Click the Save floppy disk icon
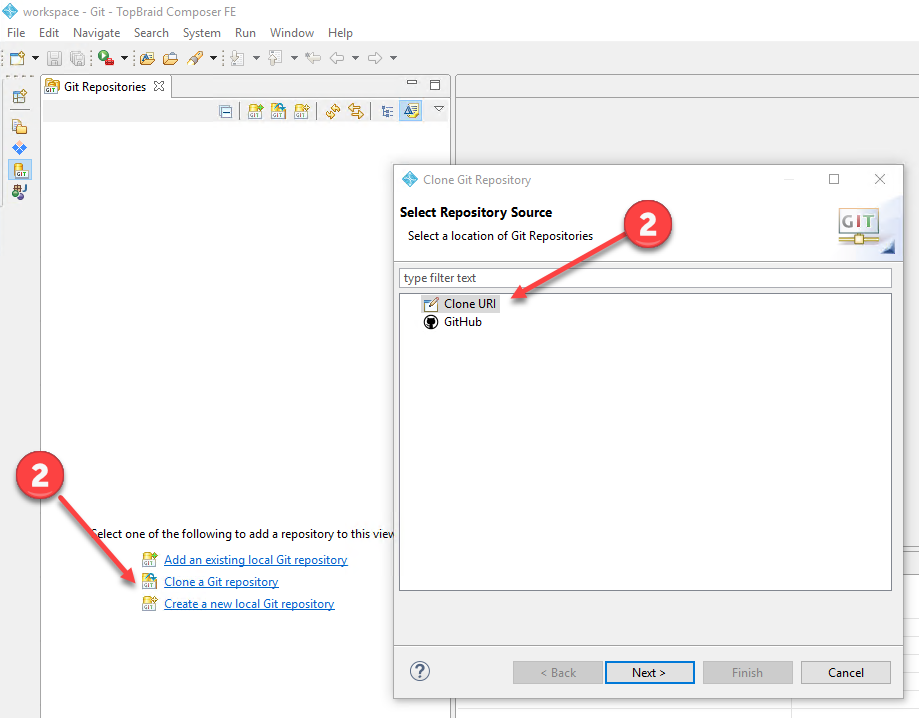 (x=55, y=58)
